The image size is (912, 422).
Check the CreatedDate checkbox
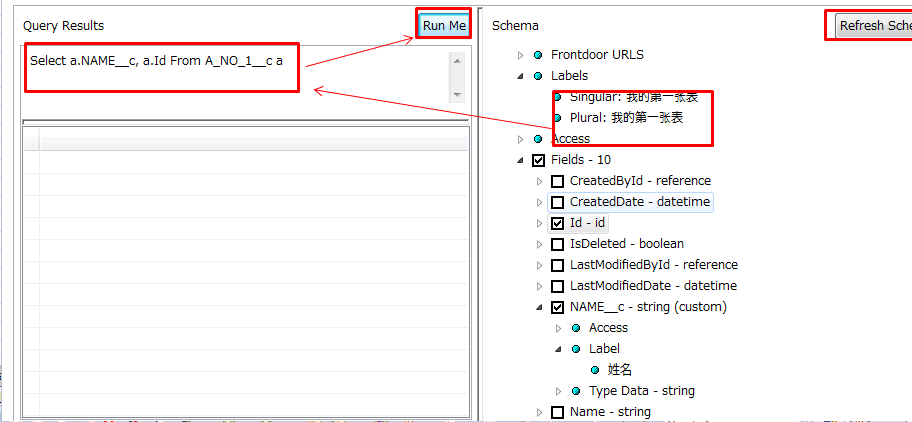point(557,202)
